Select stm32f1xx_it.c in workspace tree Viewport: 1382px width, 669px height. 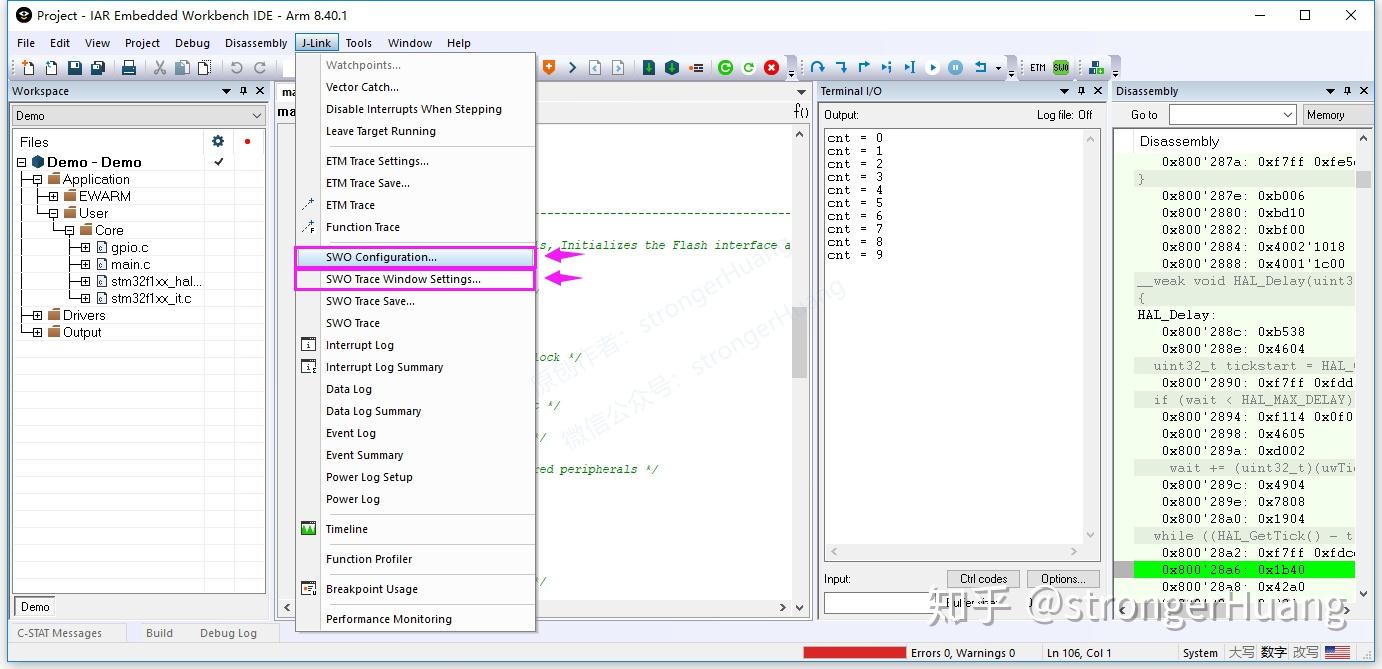coord(150,298)
